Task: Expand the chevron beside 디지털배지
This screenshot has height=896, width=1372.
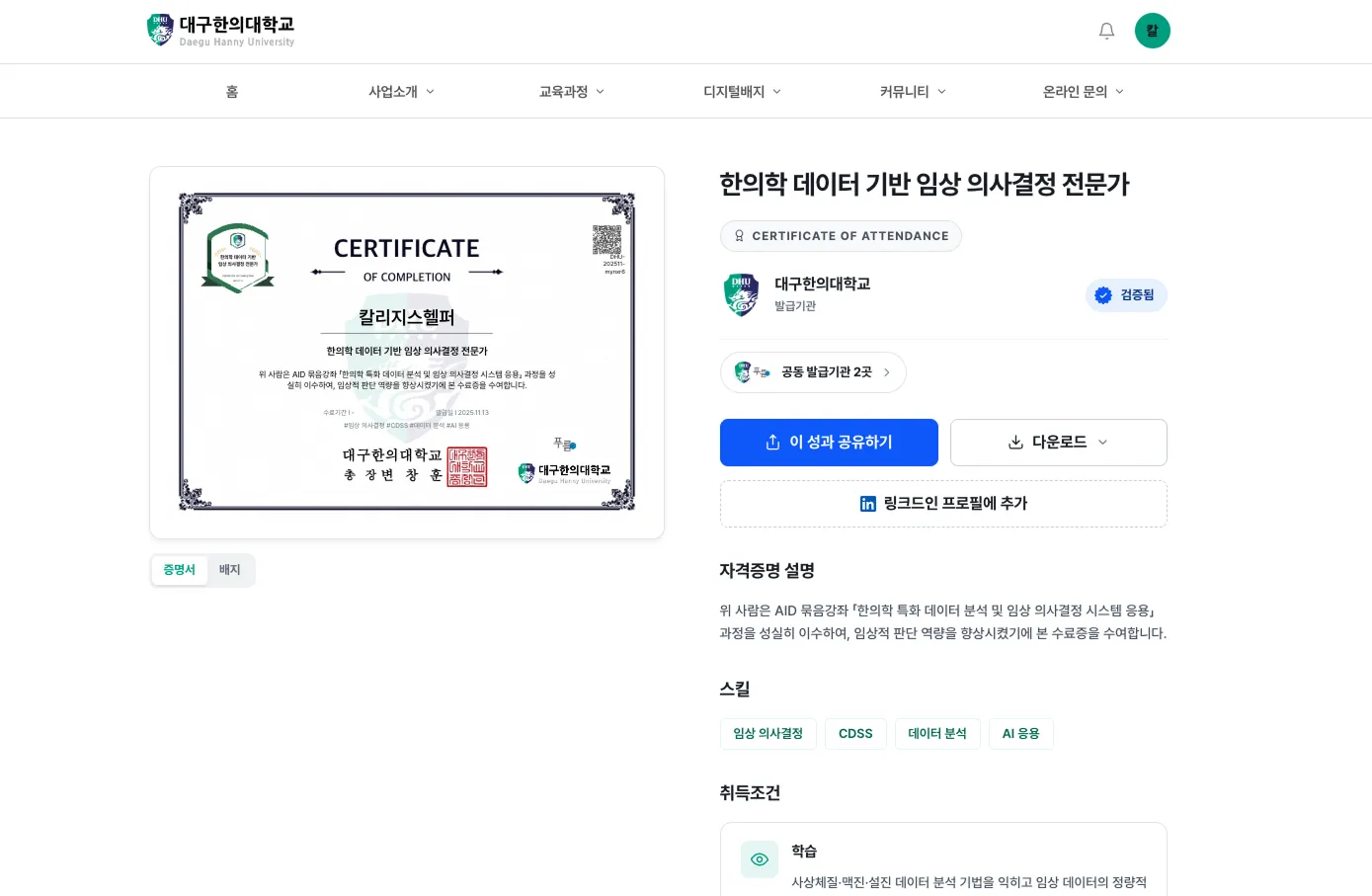Action: tap(776, 92)
